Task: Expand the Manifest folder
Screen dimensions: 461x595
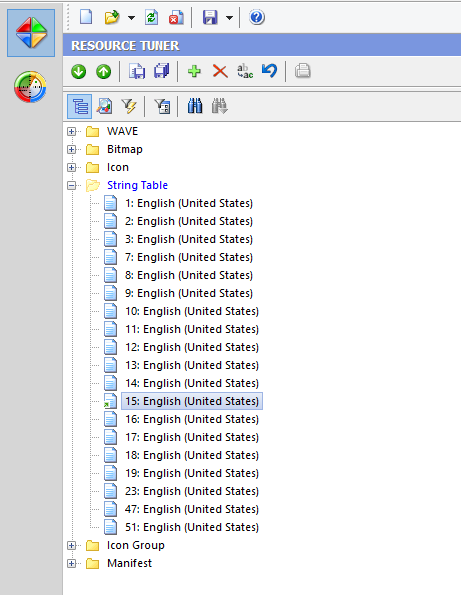Action: 71,564
